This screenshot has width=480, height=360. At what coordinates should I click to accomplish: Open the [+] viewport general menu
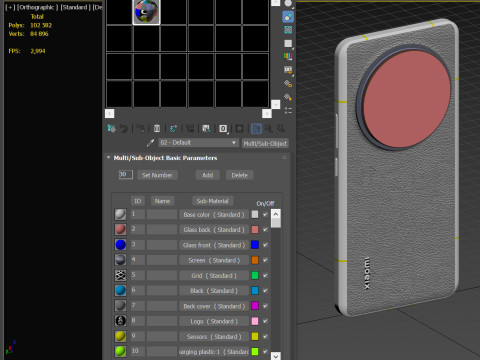[x=10, y=7]
